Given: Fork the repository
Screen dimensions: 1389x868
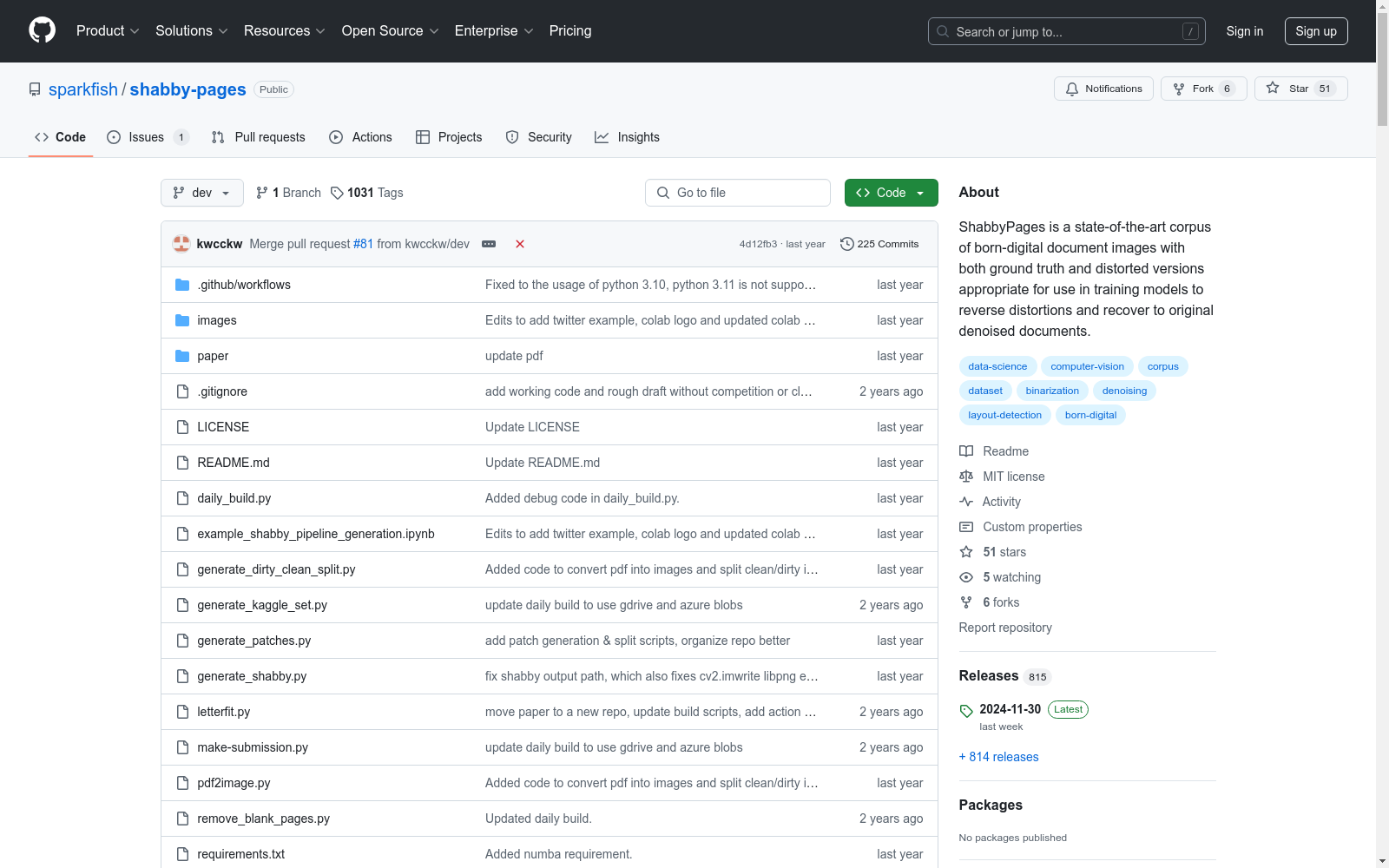Looking at the screenshot, I should click(1203, 89).
